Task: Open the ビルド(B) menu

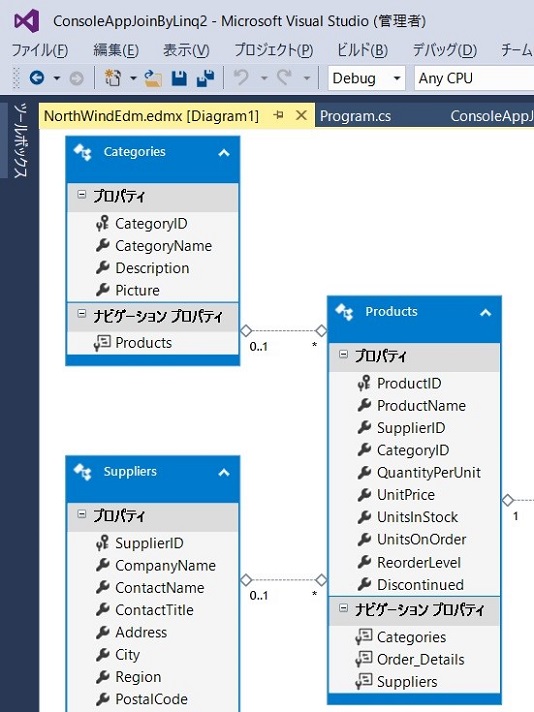Action: 362,49
